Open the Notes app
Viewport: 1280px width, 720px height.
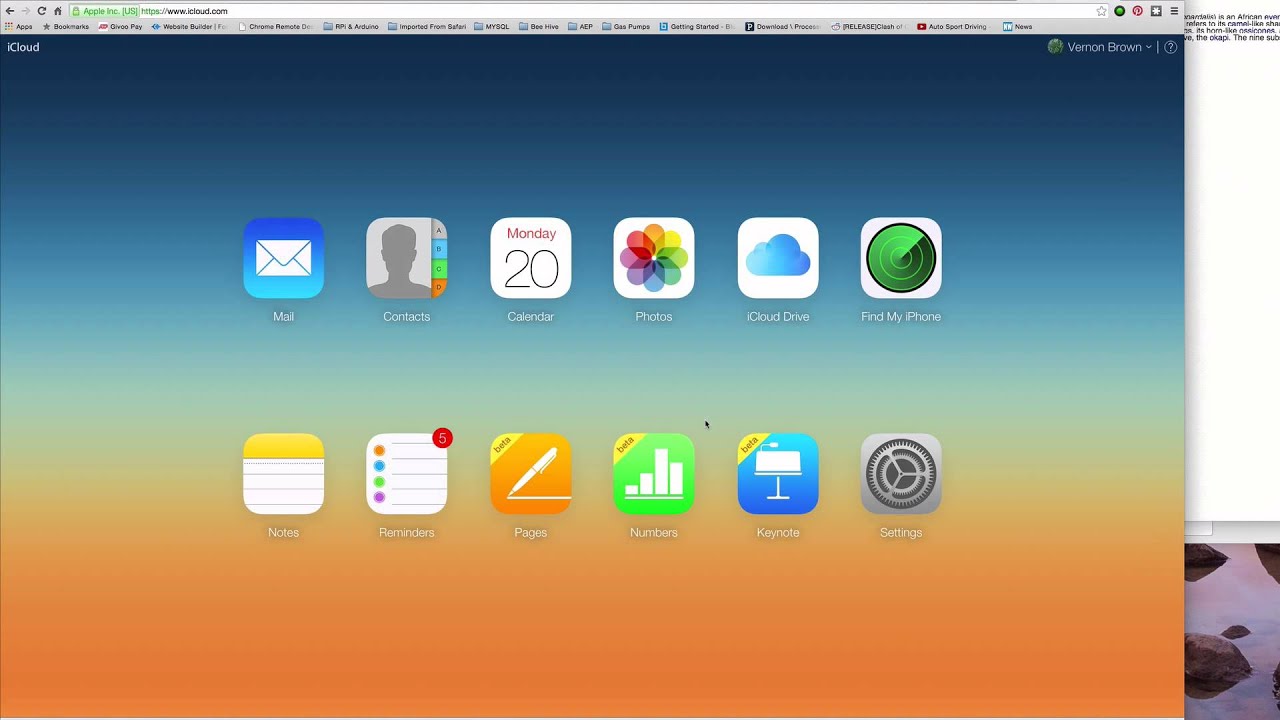click(x=283, y=474)
